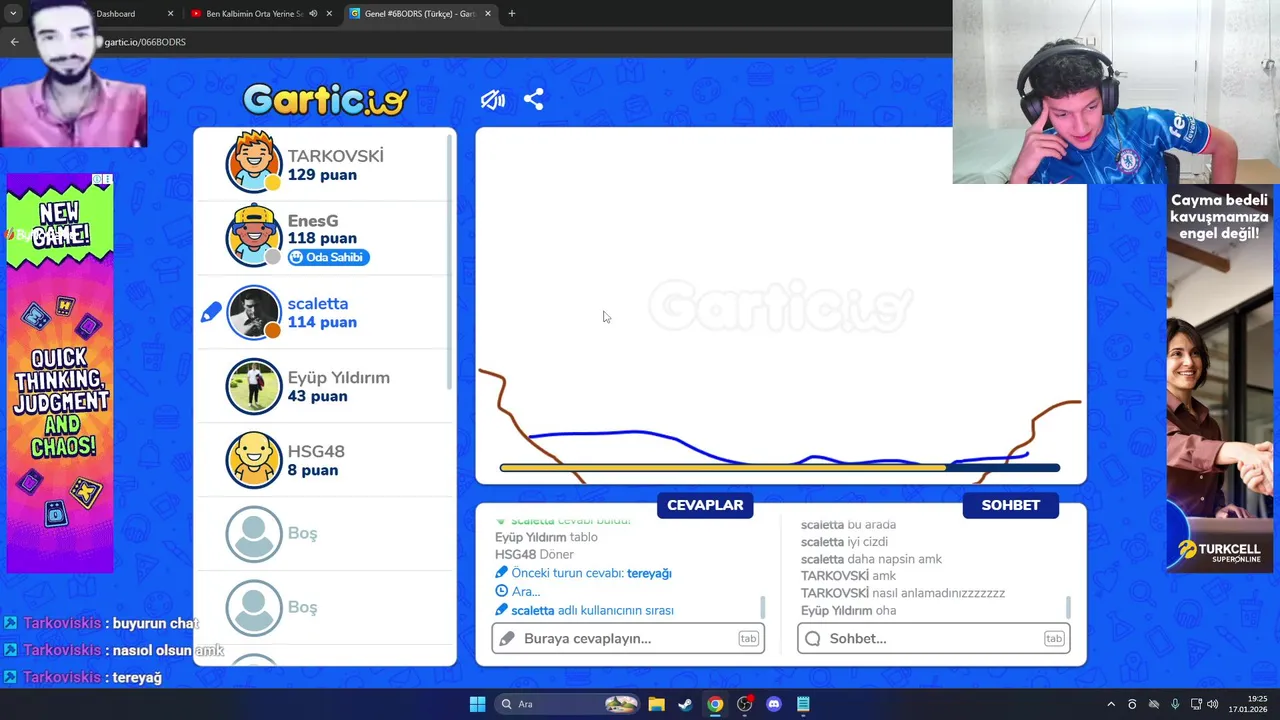Click Eyüp Yıldırım's player avatar

[254, 386]
